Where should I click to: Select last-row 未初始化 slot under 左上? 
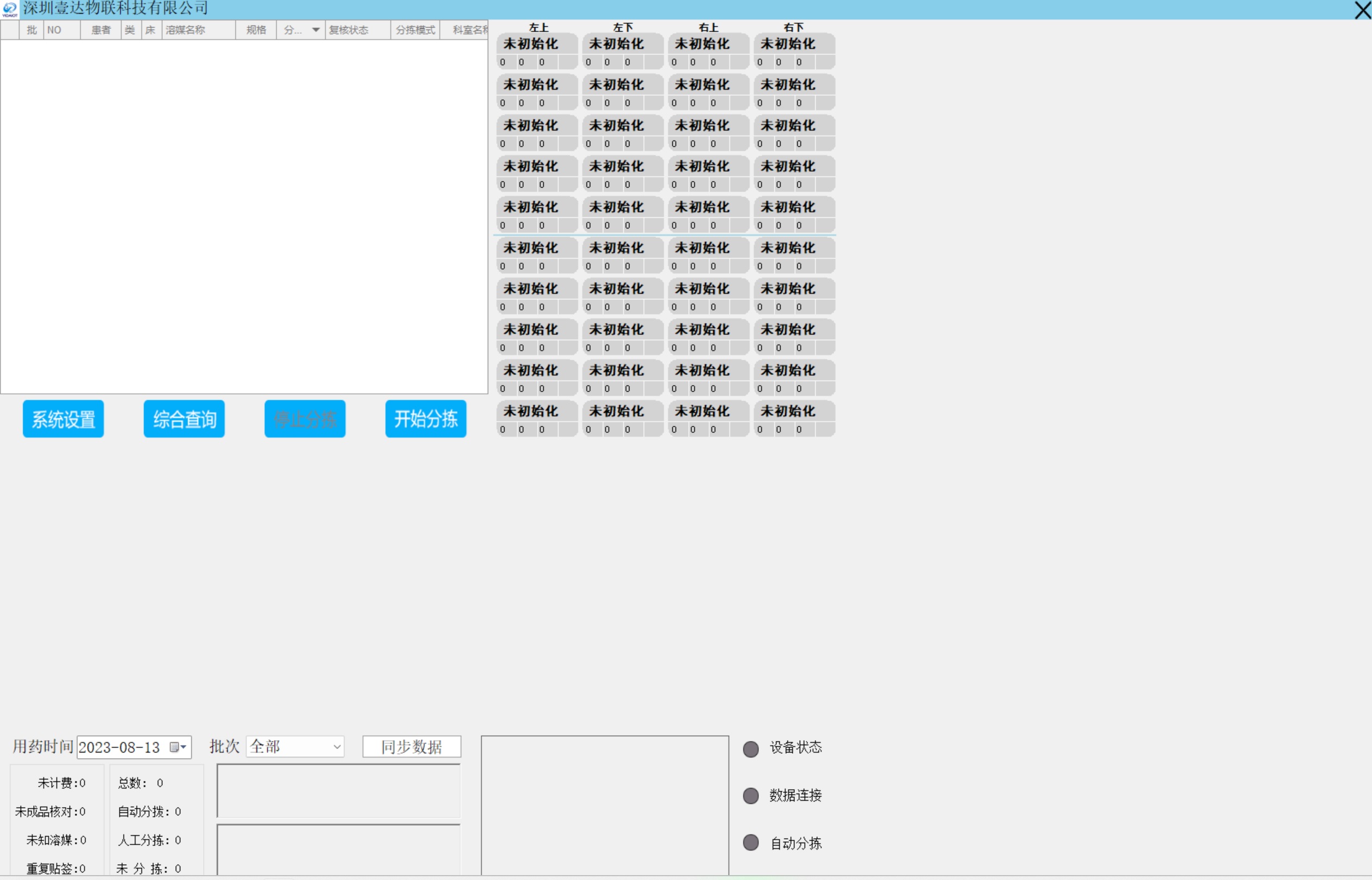(x=537, y=419)
